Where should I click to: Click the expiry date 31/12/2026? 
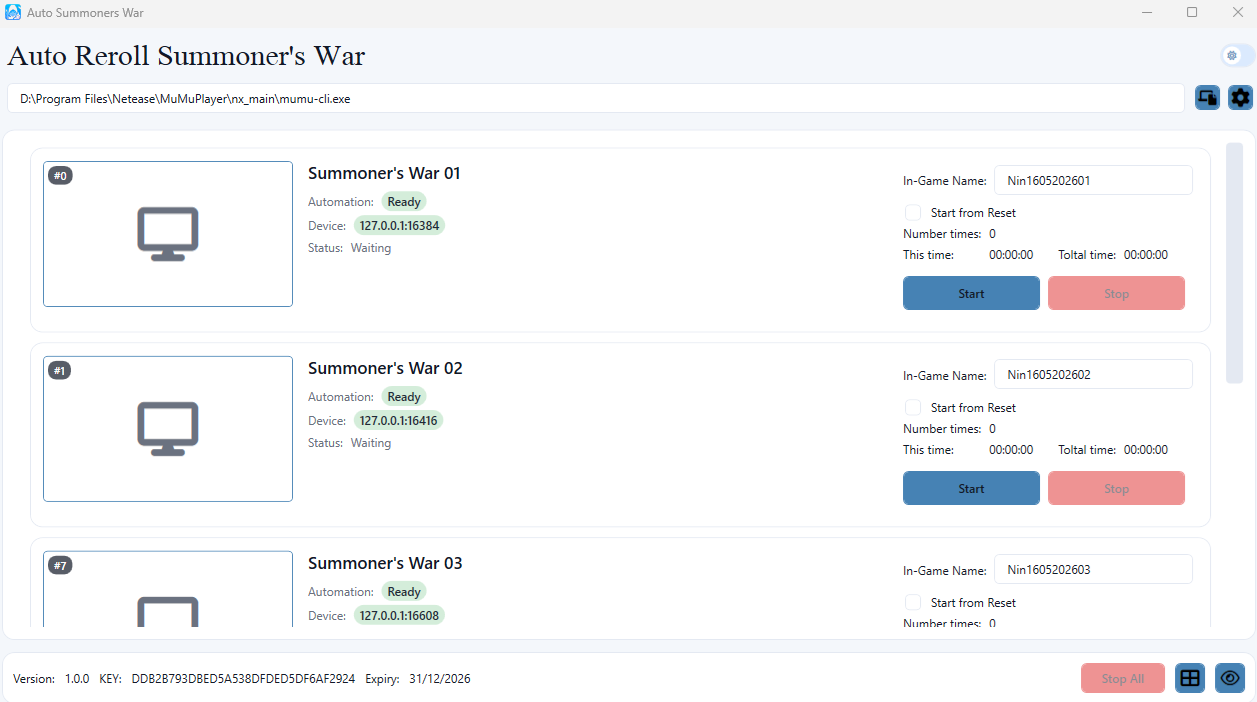(440, 679)
